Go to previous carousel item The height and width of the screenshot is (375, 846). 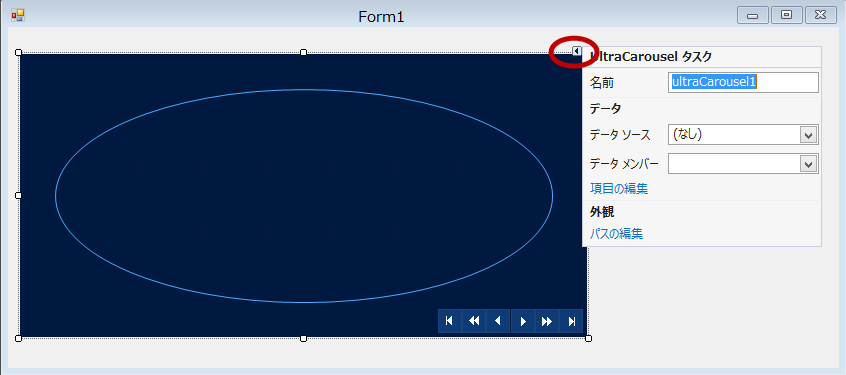coord(498,321)
